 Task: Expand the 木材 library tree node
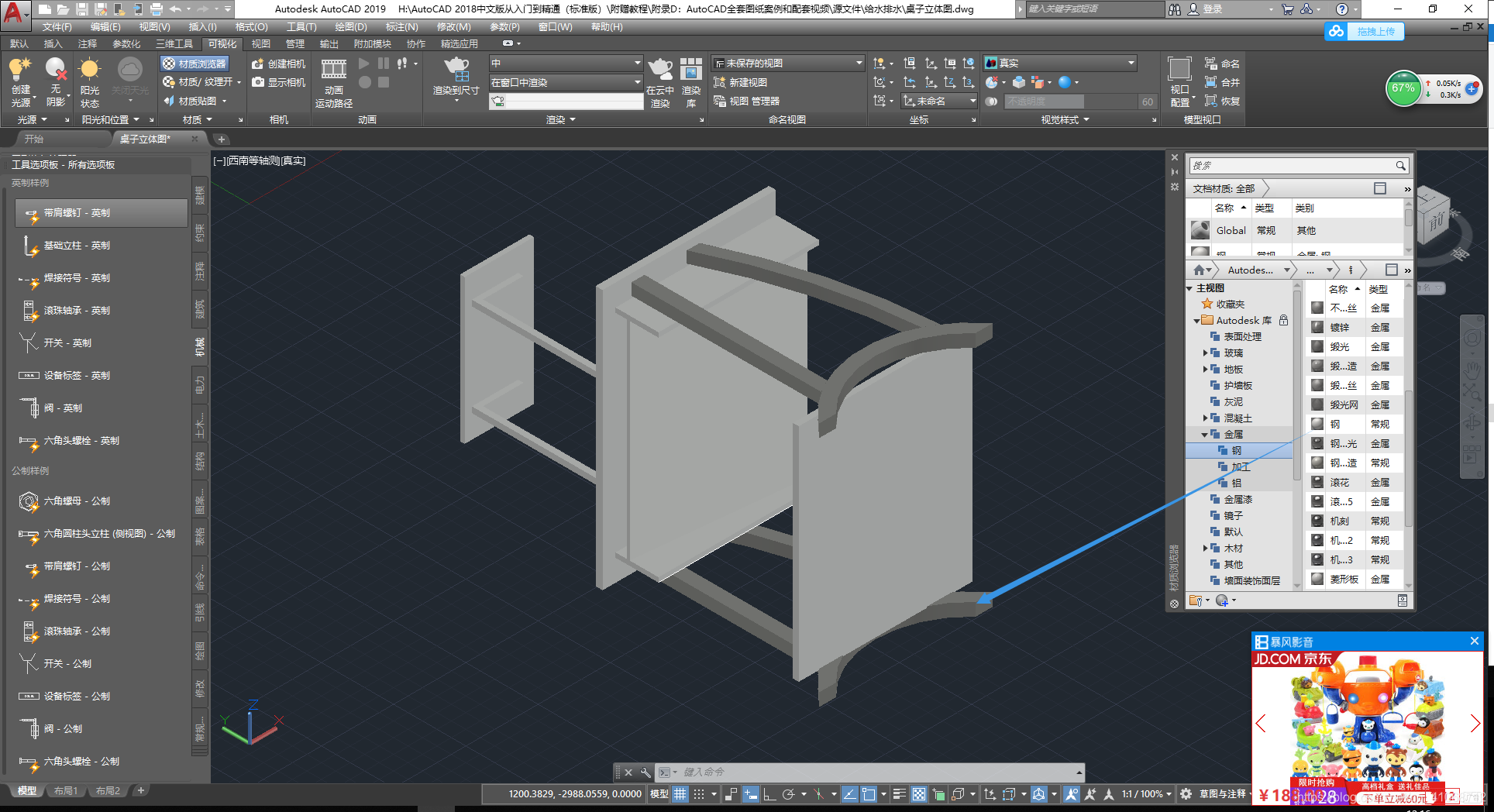pos(1206,548)
